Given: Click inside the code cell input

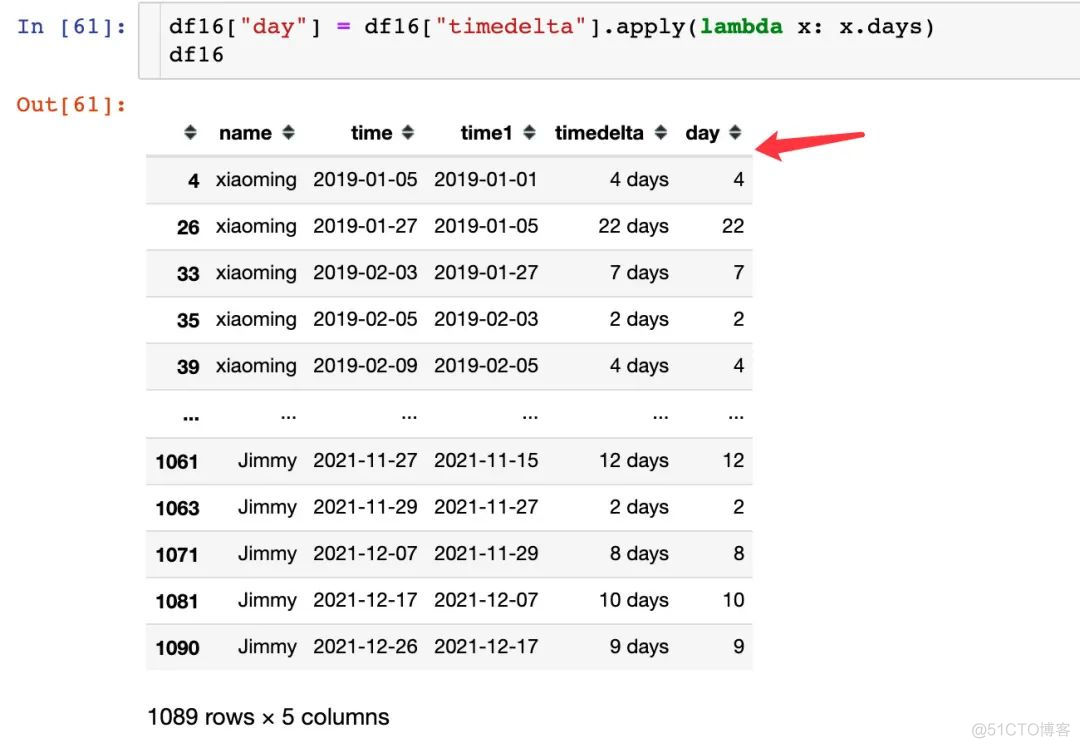Looking at the screenshot, I should pyautogui.click(x=609, y=41).
